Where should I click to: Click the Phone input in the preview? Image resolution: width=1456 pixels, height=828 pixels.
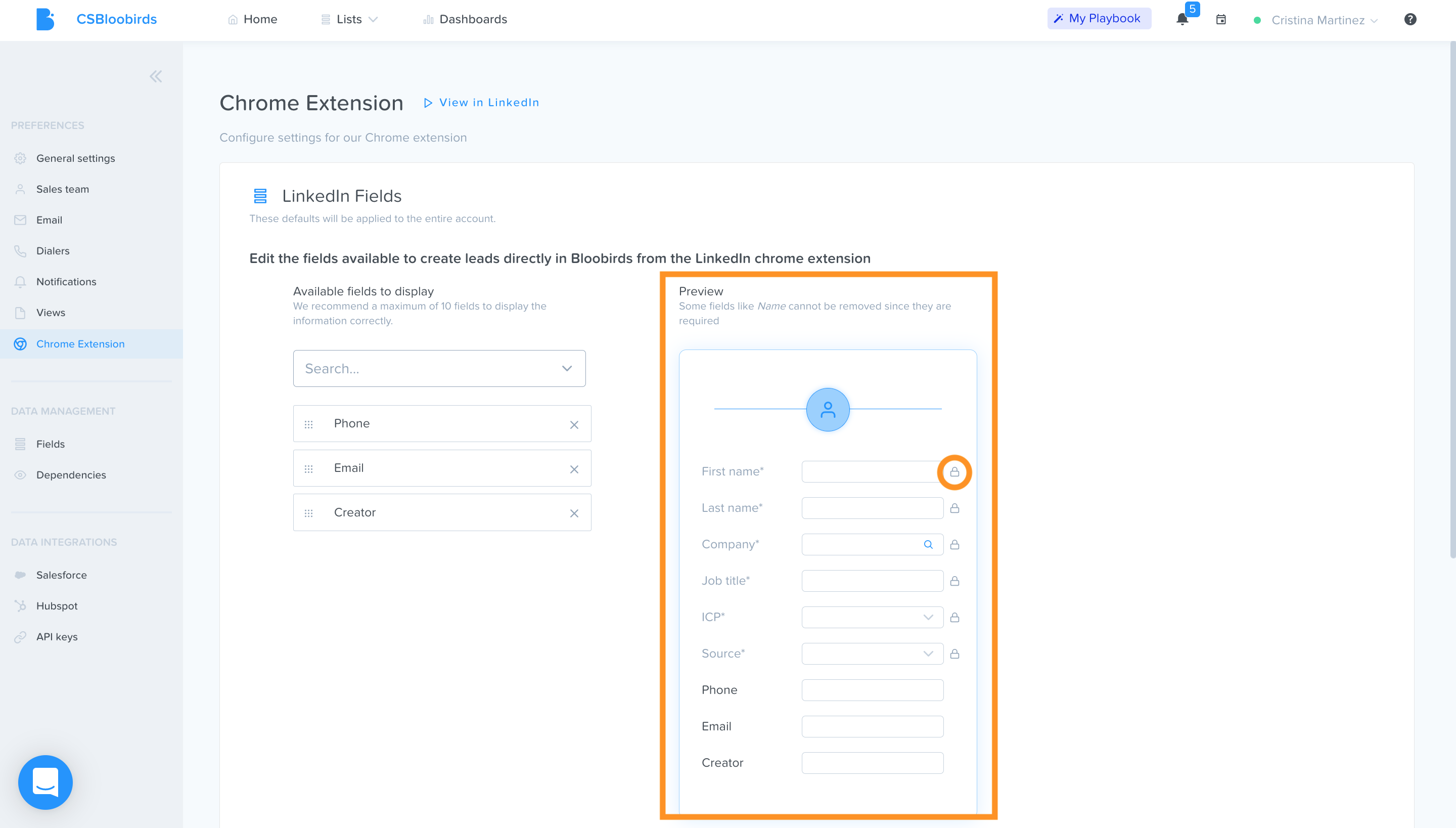tap(873, 690)
